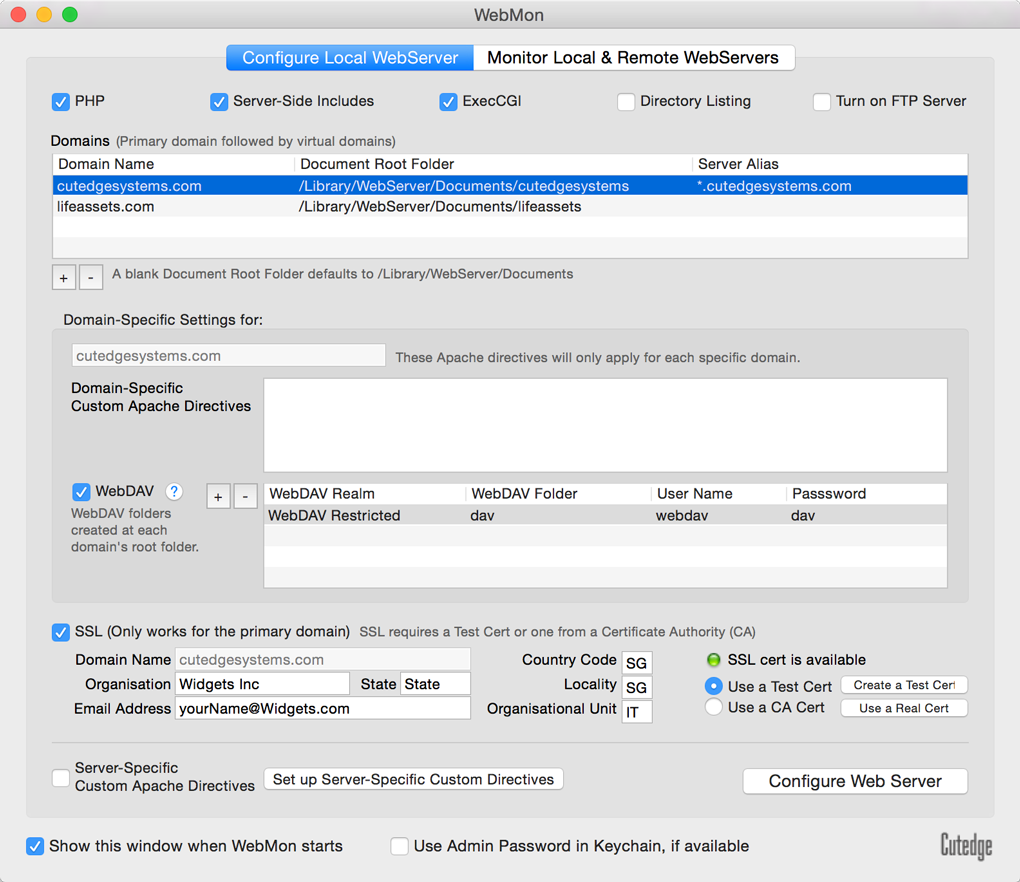Add a WebDAV realm with plus button

(x=218, y=496)
